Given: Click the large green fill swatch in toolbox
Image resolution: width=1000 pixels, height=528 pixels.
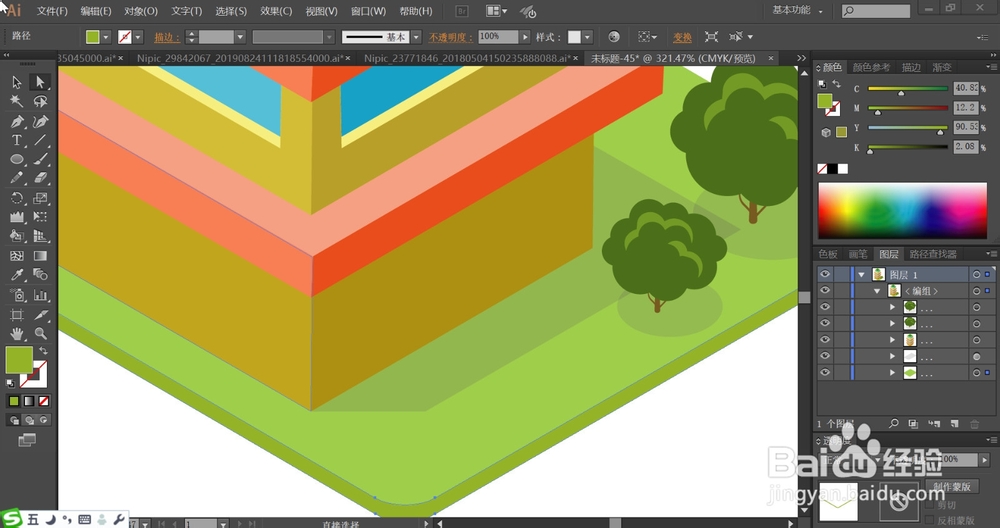Looking at the screenshot, I should pyautogui.click(x=19, y=360).
